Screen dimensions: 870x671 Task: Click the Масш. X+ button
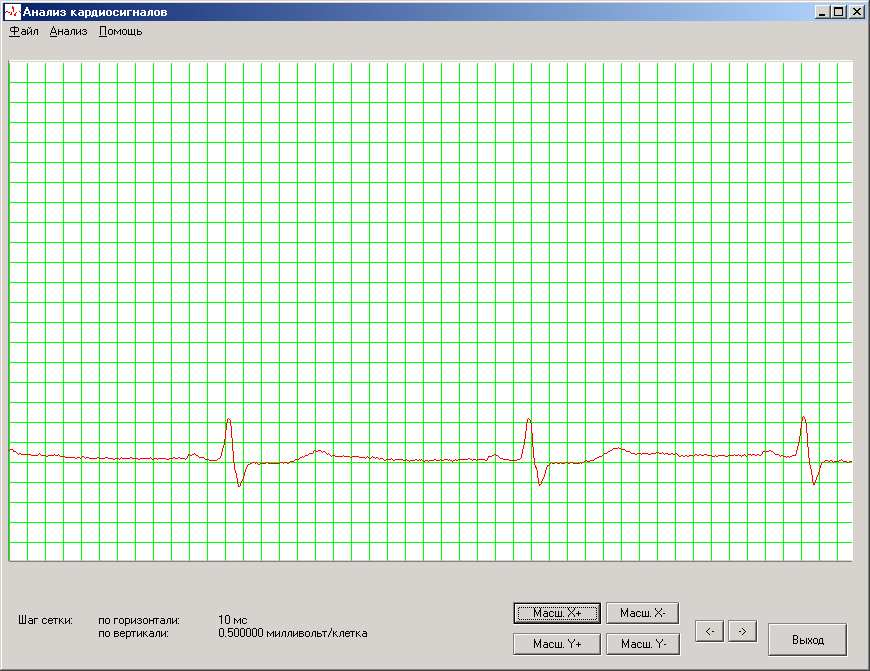(557, 613)
